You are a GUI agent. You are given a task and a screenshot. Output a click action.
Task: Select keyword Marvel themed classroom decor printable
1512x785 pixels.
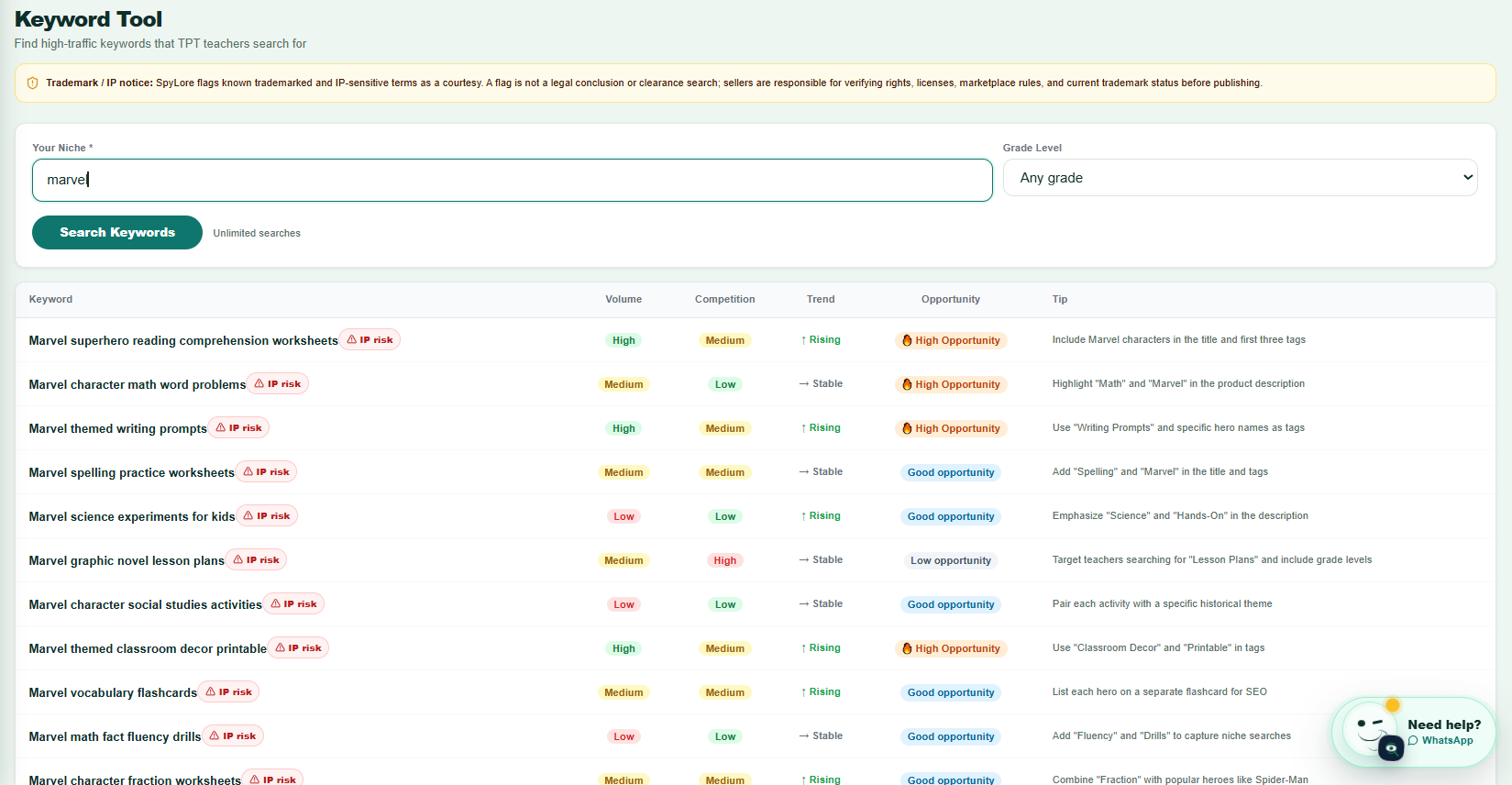[148, 649]
